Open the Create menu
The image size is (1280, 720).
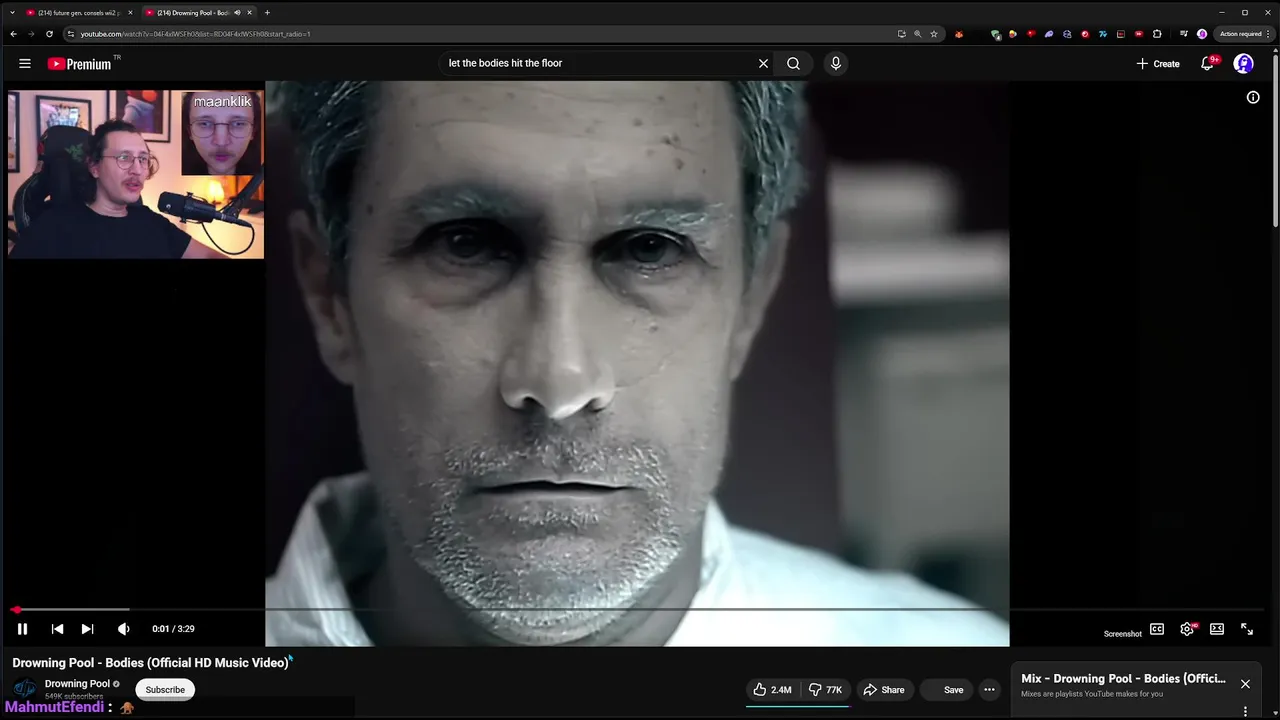point(1158,63)
